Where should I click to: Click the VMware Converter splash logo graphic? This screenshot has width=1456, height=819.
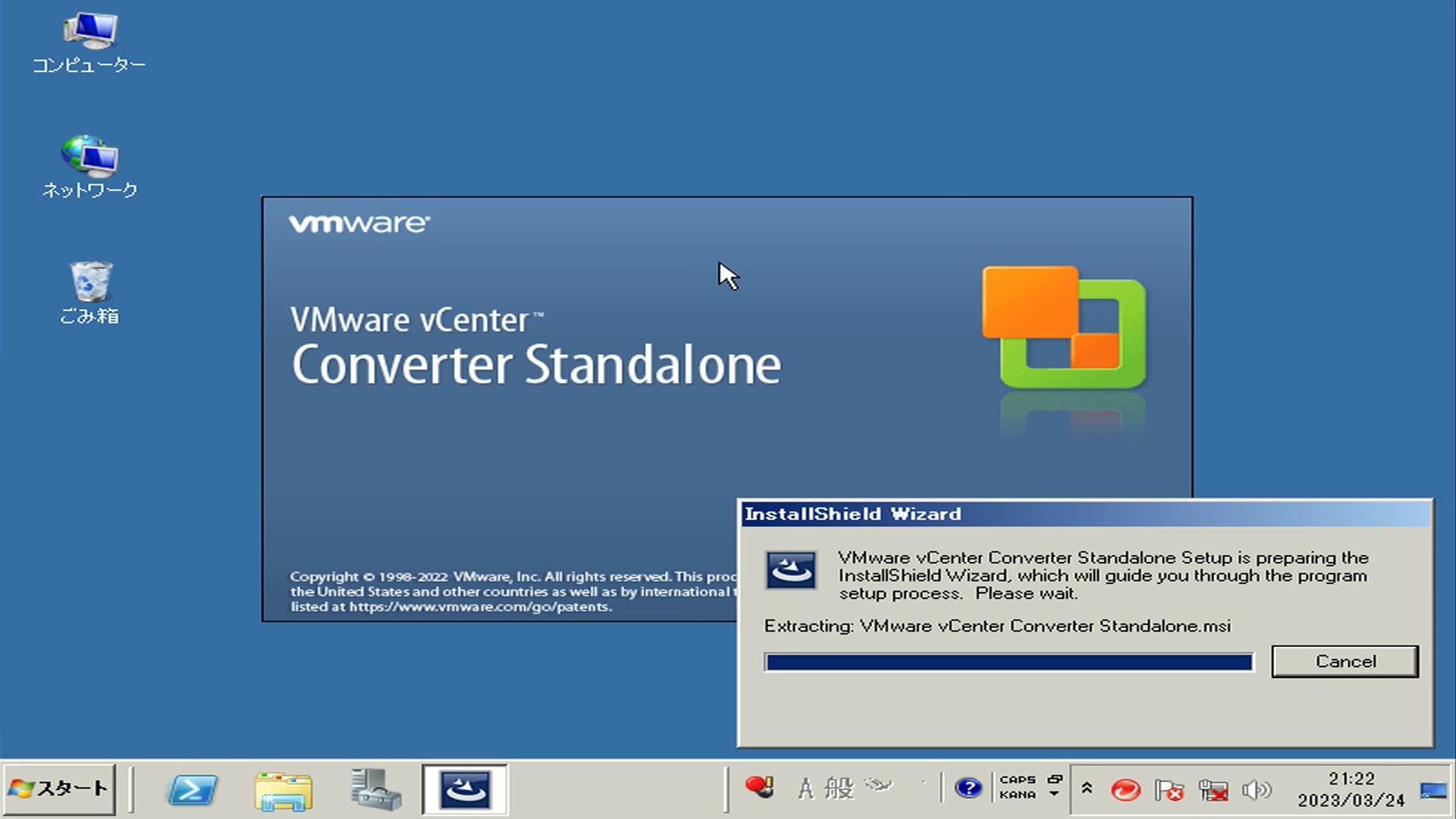[1064, 328]
